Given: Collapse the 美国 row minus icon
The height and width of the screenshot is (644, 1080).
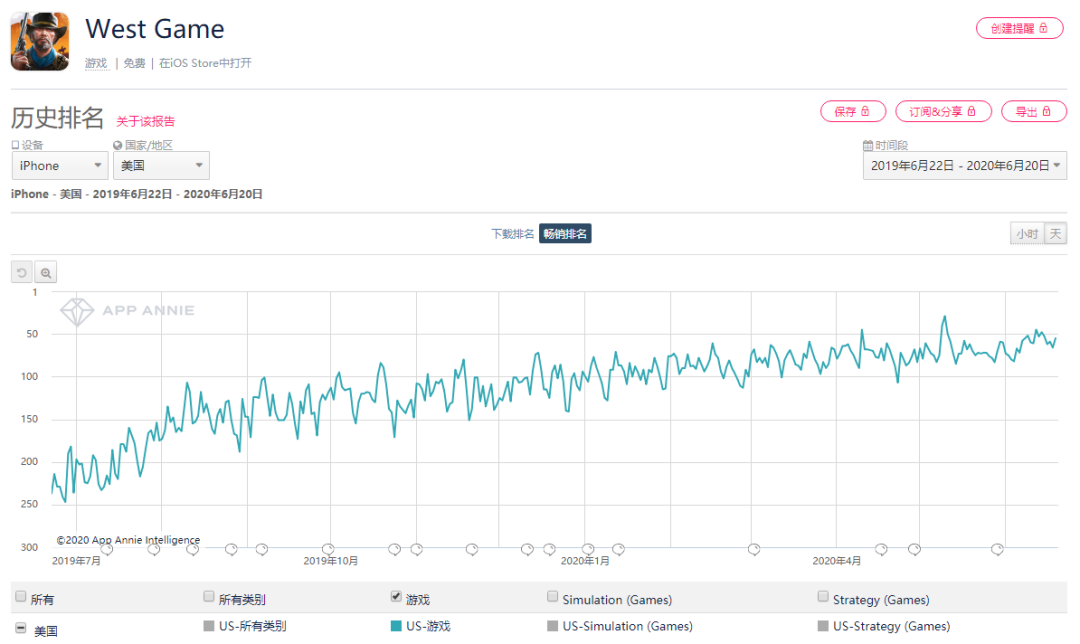Looking at the screenshot, I should pos(21,628).
